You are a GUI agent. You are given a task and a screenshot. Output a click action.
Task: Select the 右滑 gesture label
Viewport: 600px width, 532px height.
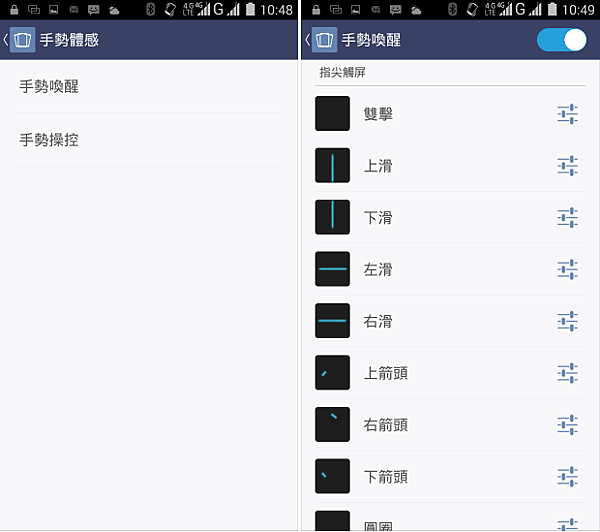(x=378, y=321)
